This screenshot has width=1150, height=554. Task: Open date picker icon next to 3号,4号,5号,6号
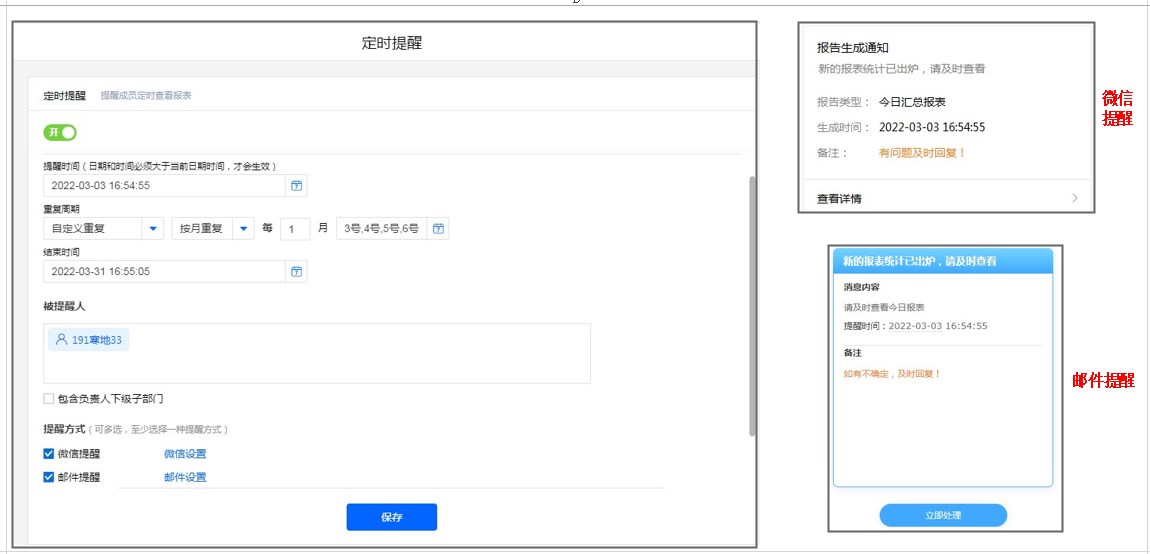pos(438,229)
